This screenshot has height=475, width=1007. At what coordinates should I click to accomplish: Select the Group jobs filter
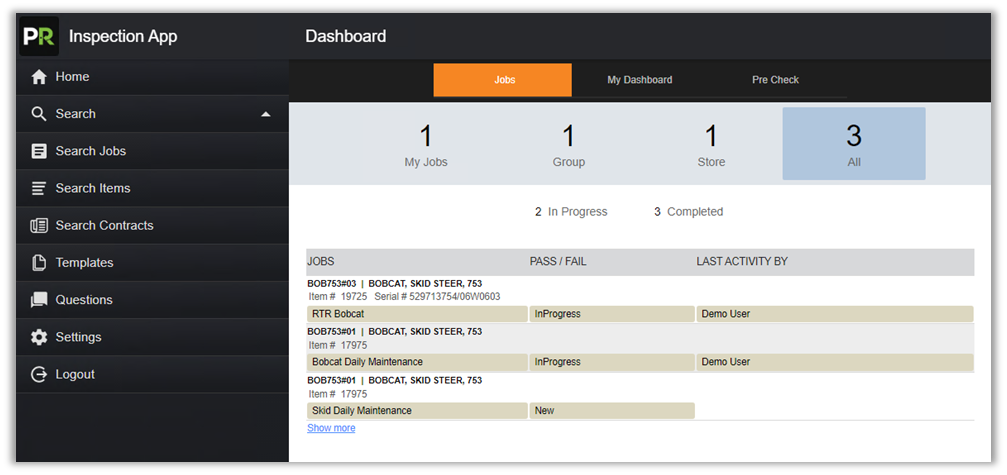pos(568,145)
